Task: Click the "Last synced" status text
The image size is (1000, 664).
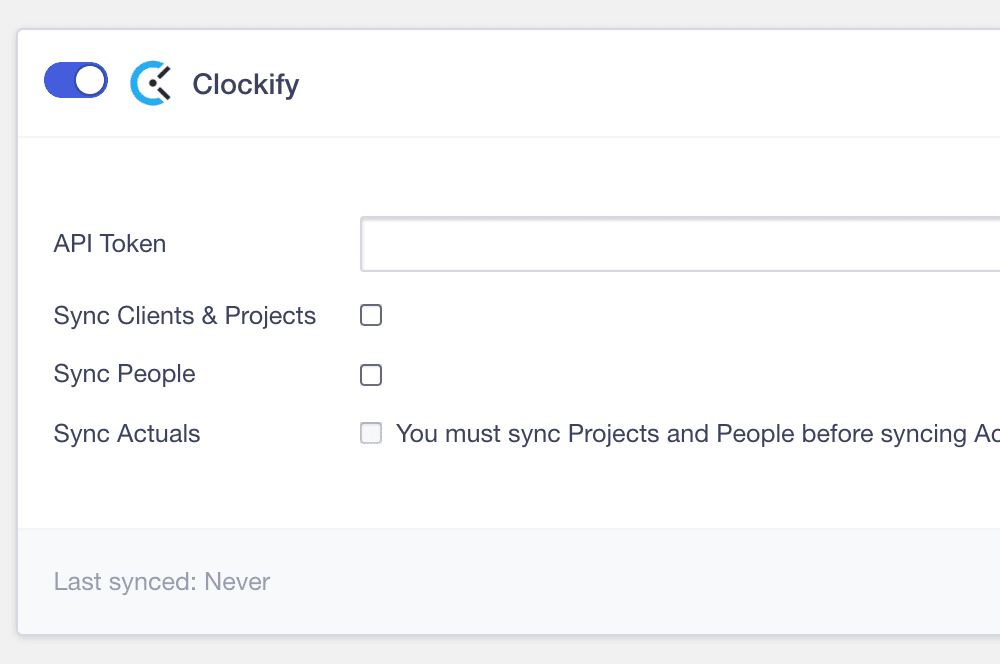Action: [126, 582]
